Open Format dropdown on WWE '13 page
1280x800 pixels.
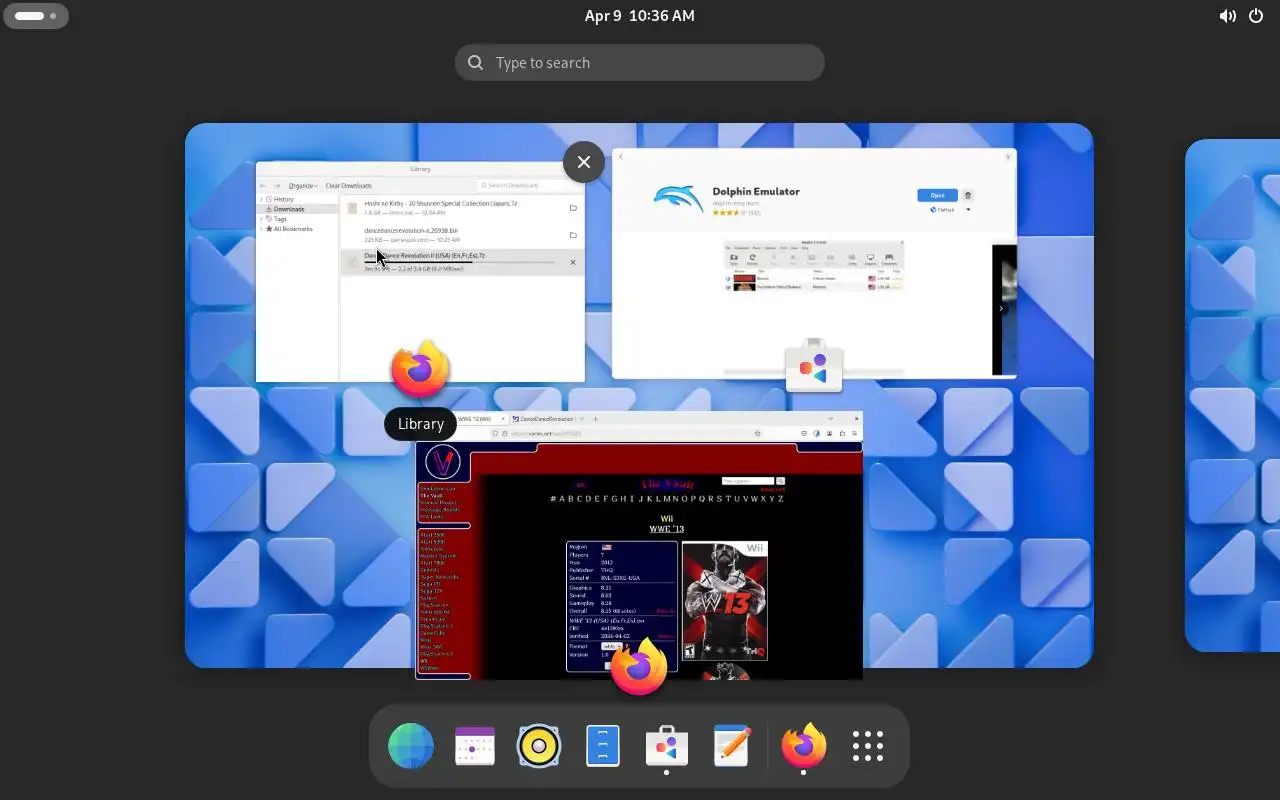(x=612, y=646)
